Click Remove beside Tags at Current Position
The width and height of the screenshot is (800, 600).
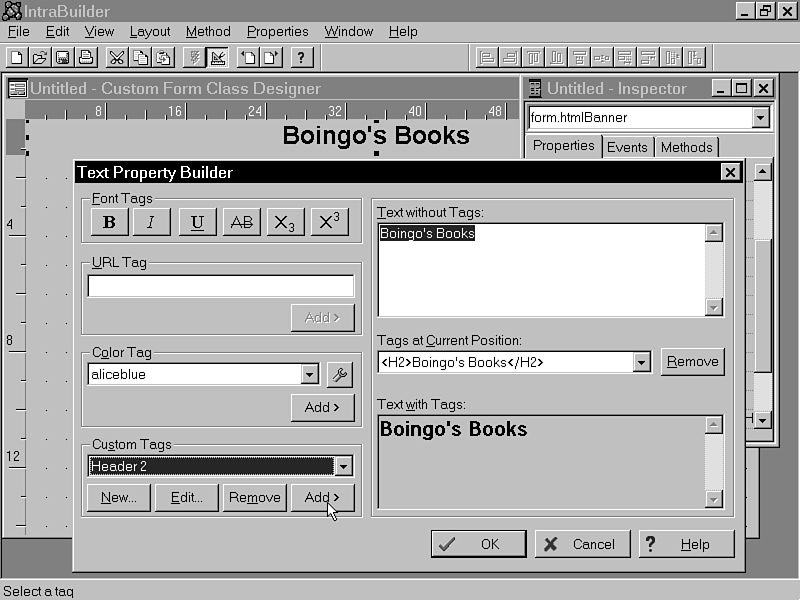pyautogui.click(x=692, y=362)
